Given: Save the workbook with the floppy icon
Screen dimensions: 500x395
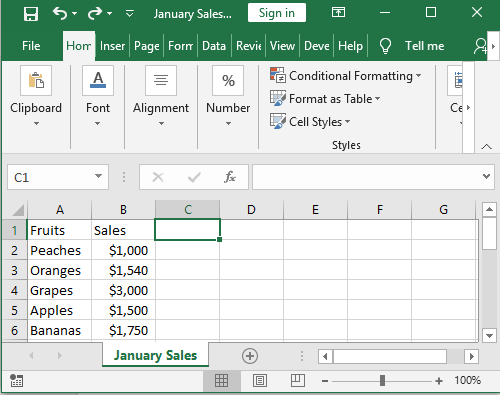Looking at the screenshot, I should (x=31, y=14).
